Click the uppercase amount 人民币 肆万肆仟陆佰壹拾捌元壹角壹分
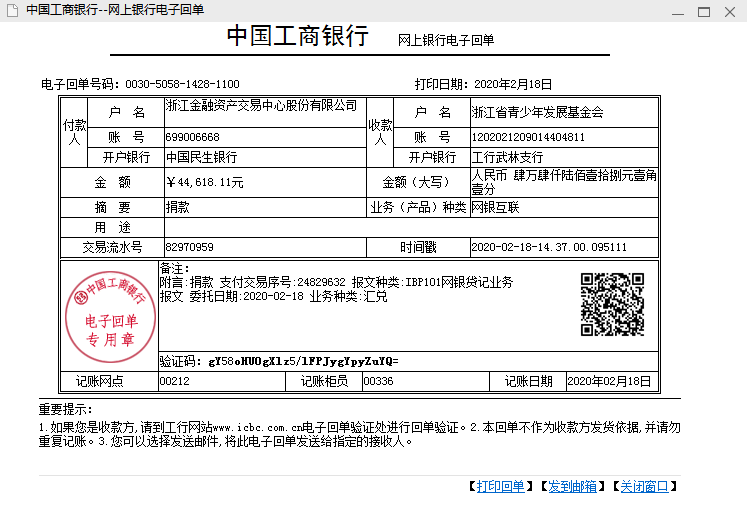 564,182
